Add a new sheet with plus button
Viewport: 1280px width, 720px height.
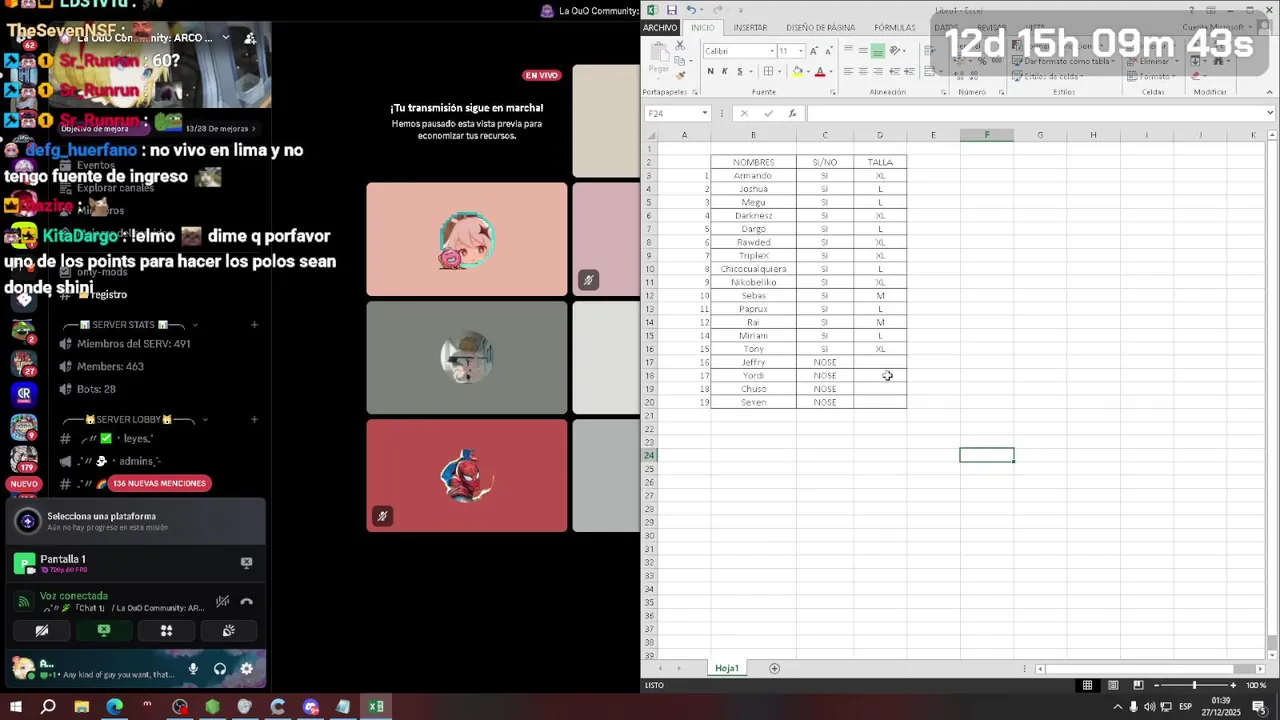[x=774, y=668]
